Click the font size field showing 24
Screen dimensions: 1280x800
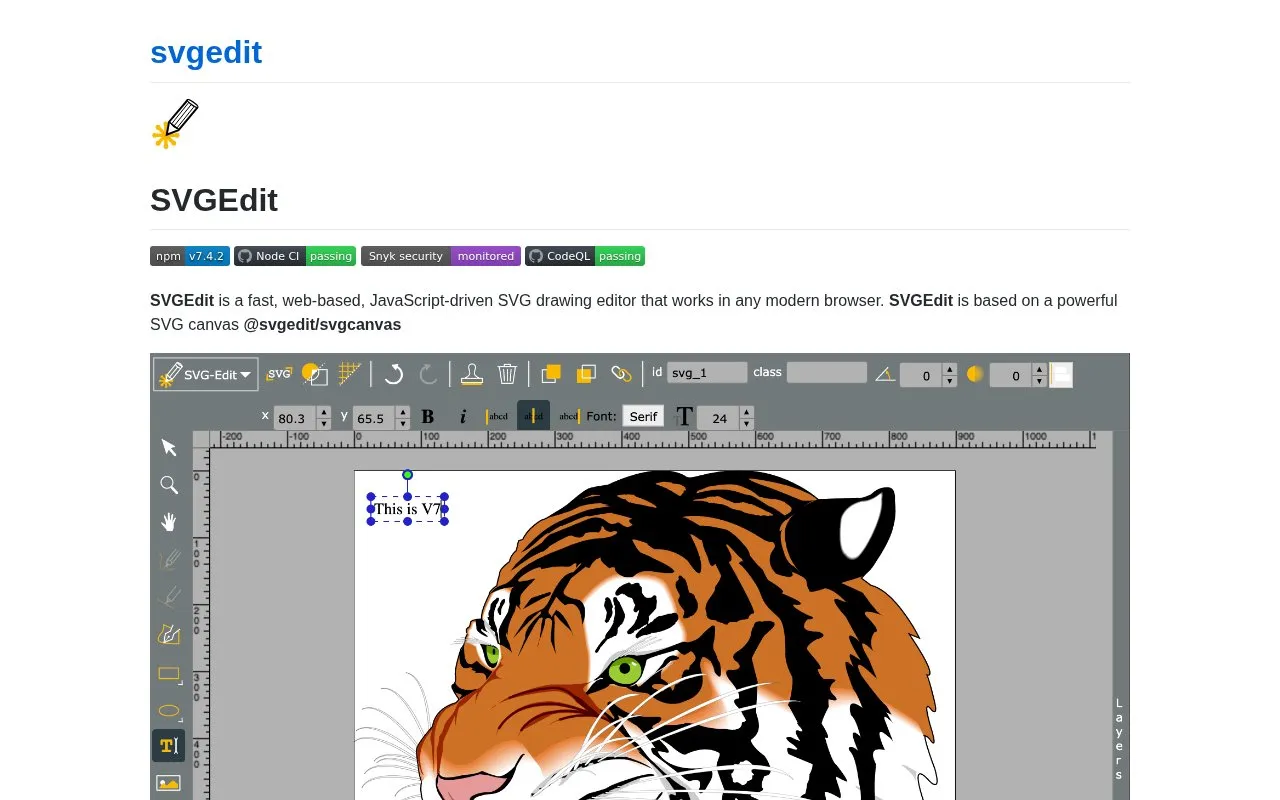point(725,417)
